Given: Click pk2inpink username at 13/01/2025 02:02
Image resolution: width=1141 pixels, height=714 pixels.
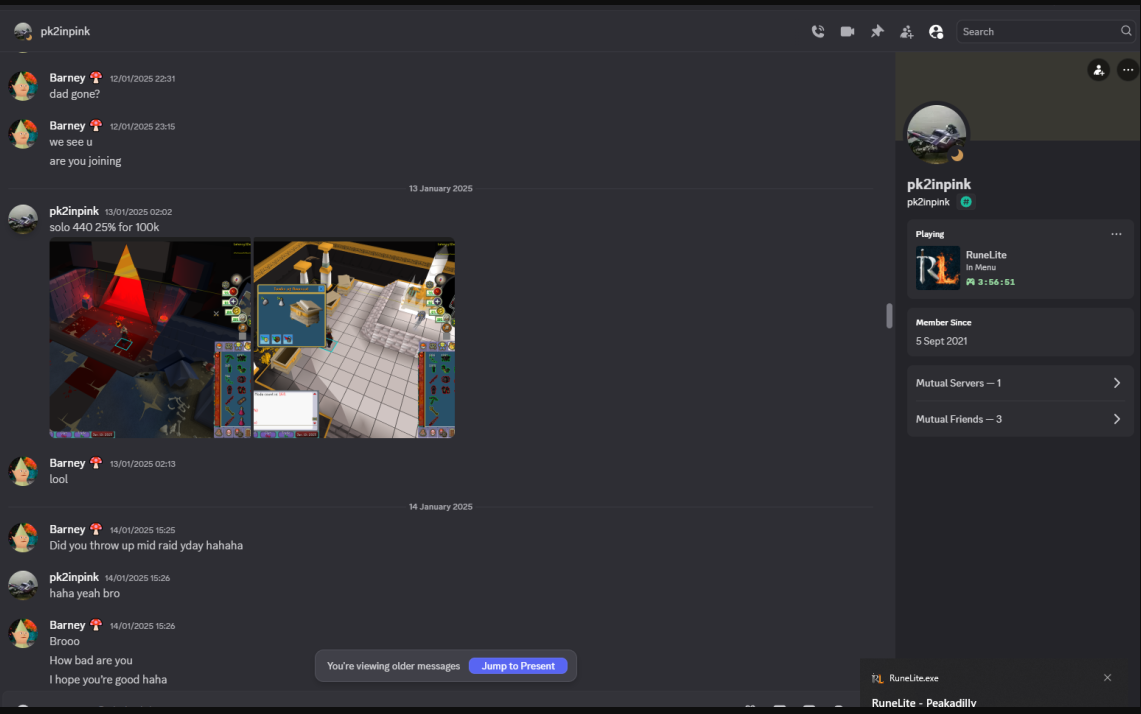Looking at the screenshot, I should pyautogui.click(x=74, y=211).
